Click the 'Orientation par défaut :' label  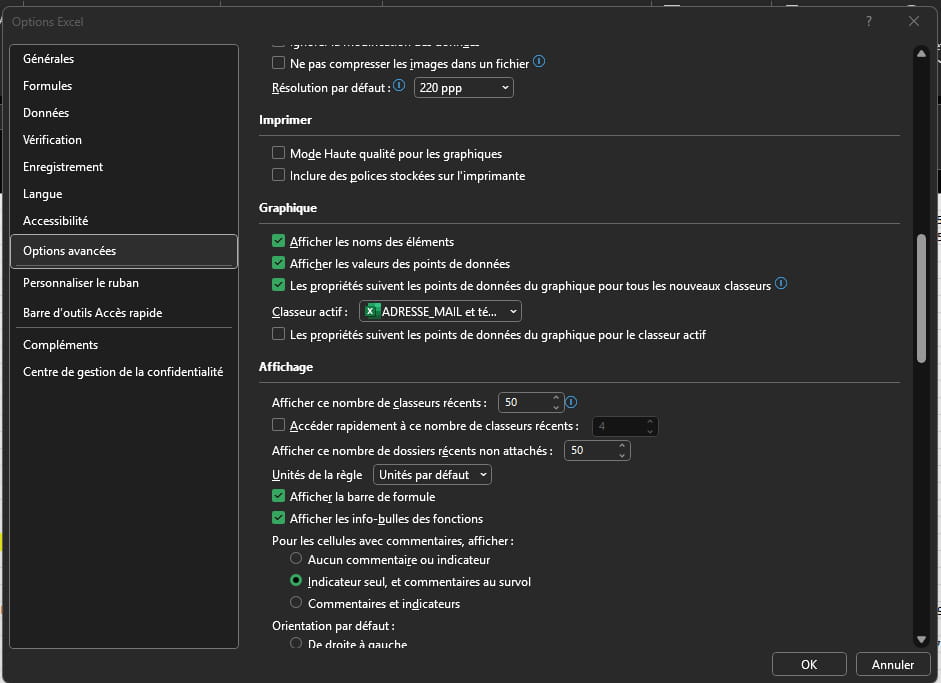pyautogui.click(x=333, y=625)
